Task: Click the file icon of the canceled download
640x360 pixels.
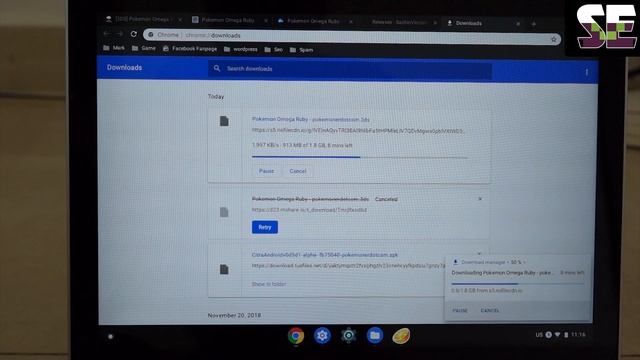Action: [x=224, y=212]
